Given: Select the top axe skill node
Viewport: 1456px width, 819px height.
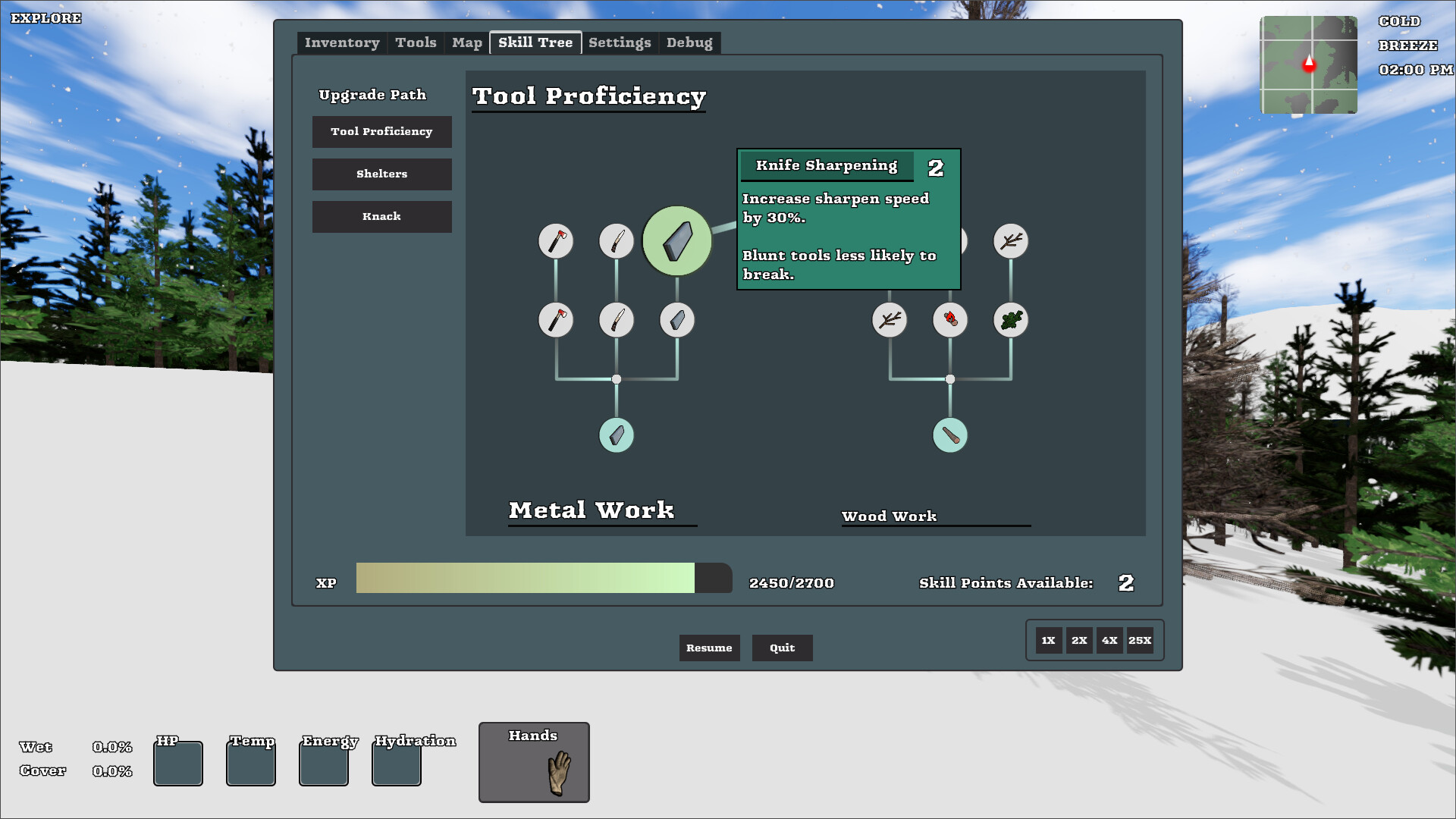Looking at the screenshot, I should point(556,241).
